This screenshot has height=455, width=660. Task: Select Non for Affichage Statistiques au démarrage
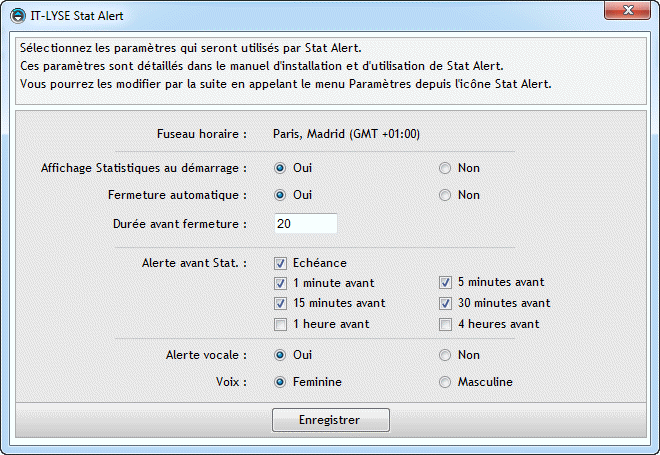pos(445,168)
